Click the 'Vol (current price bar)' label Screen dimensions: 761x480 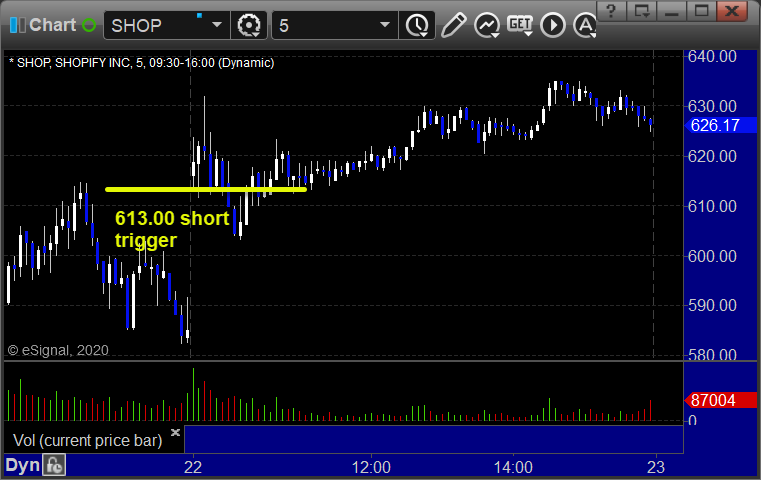[88, 440]
